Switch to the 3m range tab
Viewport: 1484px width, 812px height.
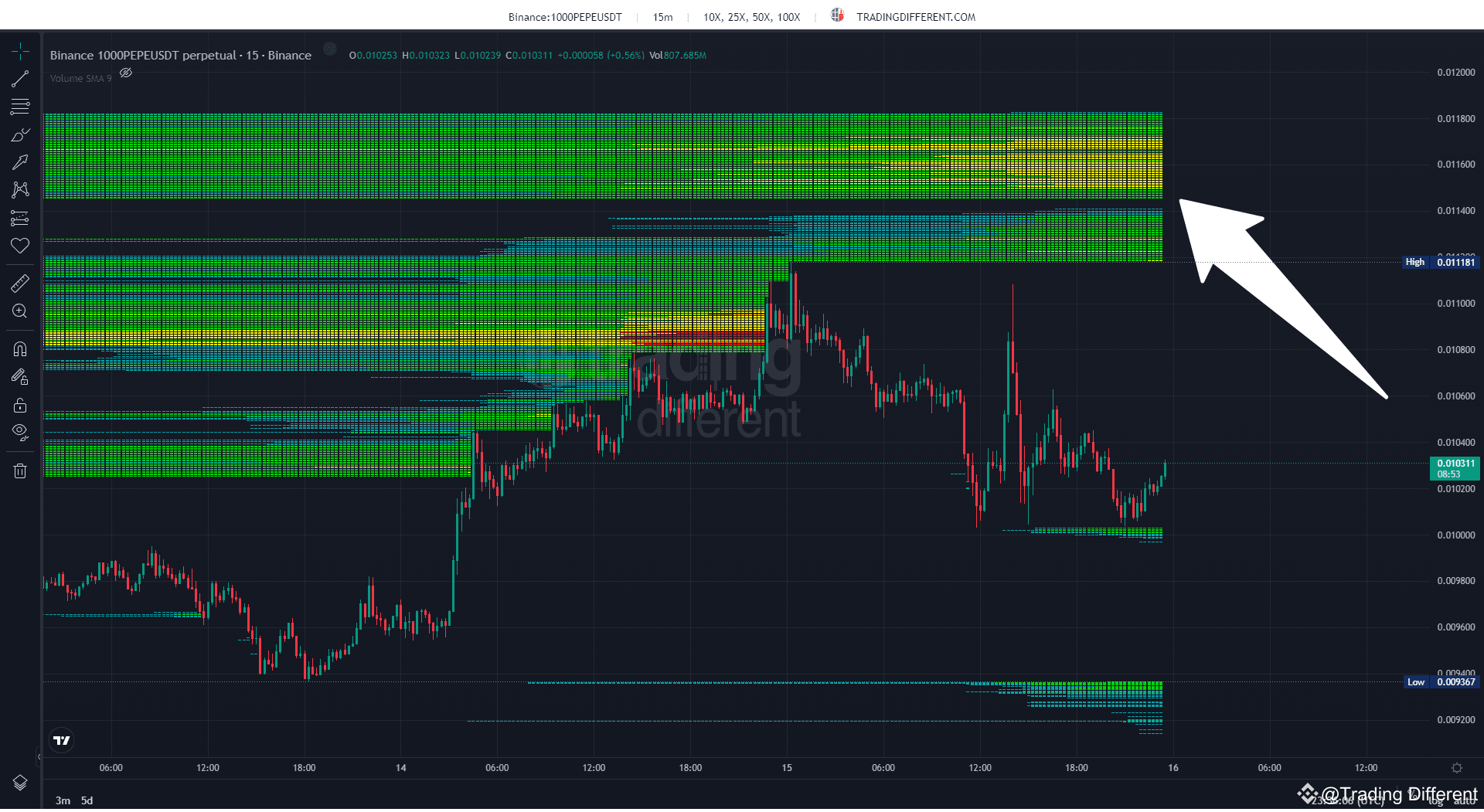point(63,800)
